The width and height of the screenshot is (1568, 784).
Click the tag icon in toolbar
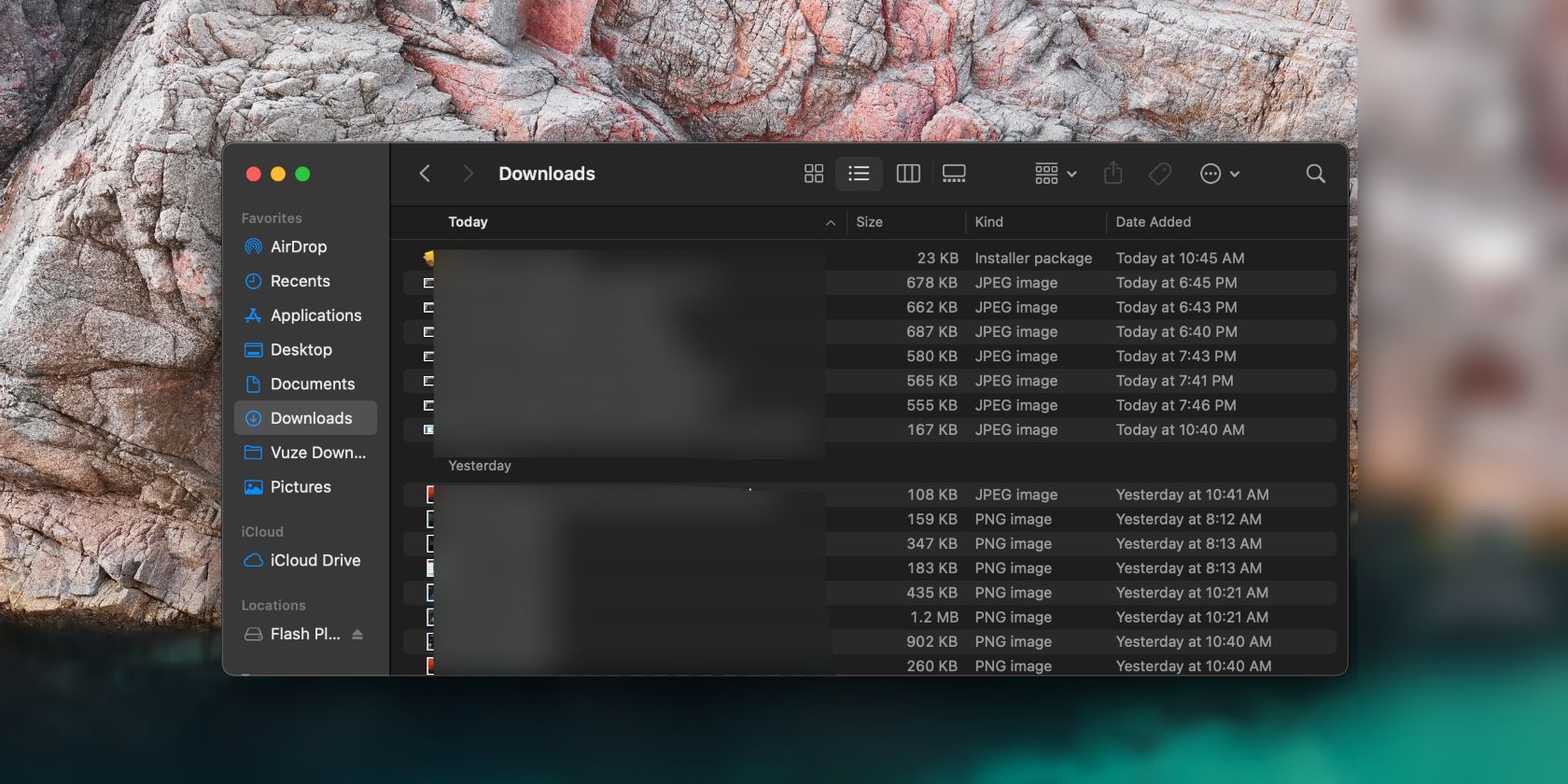coord(1160,174)
